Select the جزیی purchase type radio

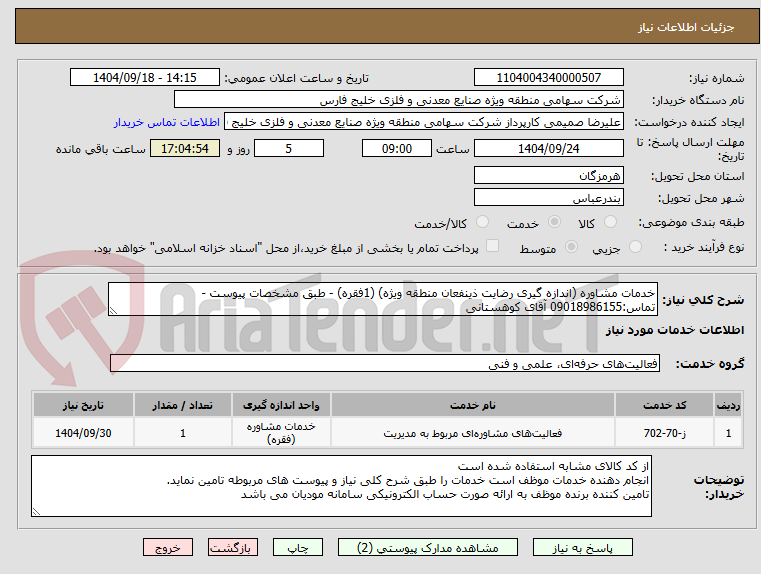[635, 247]
